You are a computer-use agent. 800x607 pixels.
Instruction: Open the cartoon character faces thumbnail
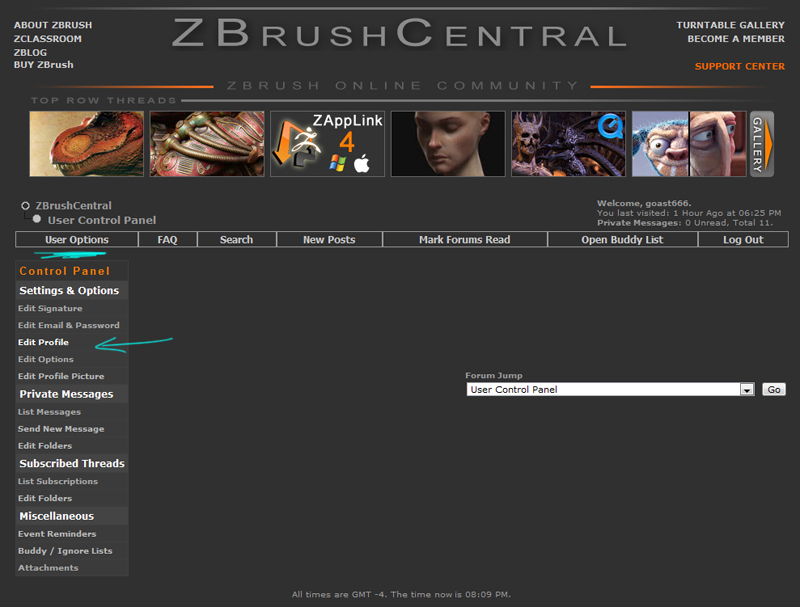tap(689, 144)
